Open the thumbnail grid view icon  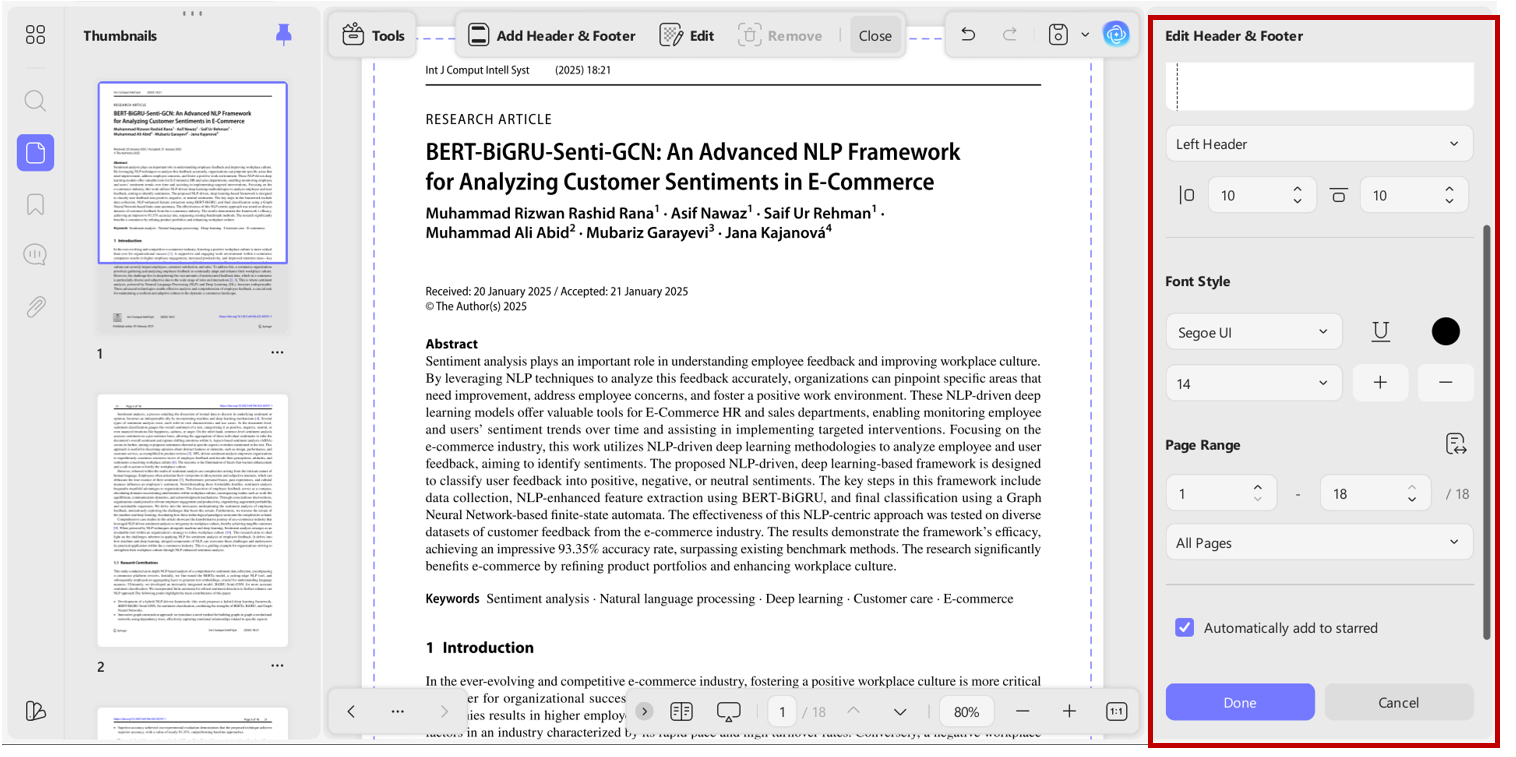click(35, 36)
